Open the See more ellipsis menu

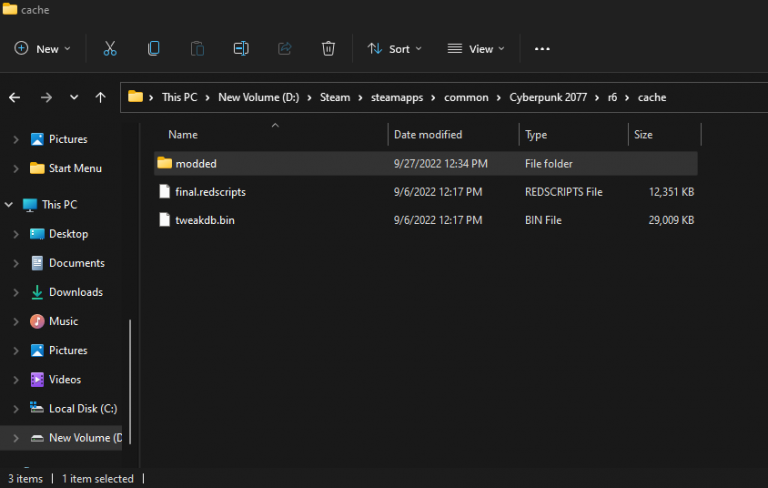[x=542, y=48]
